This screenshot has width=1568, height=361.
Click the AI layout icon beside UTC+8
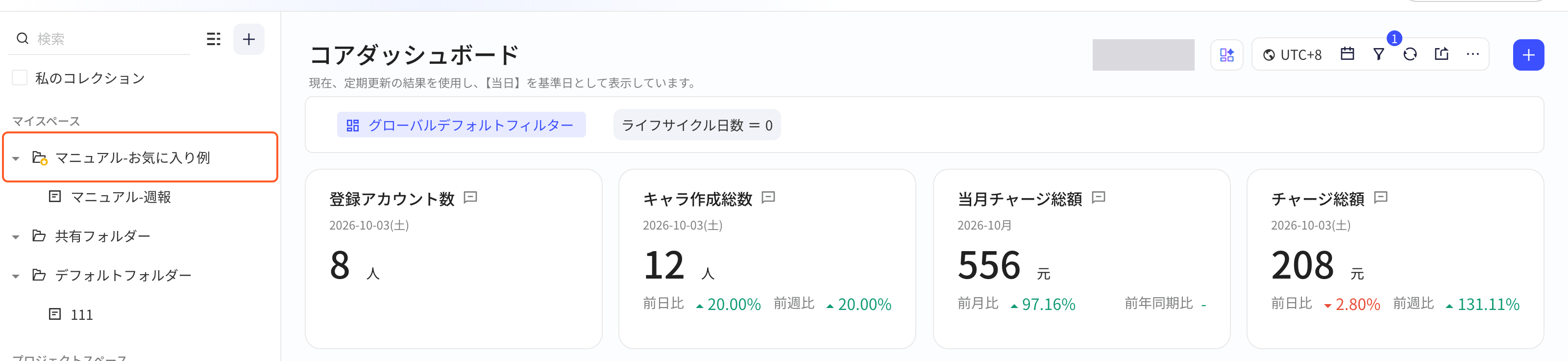(x=1226, y=55)
